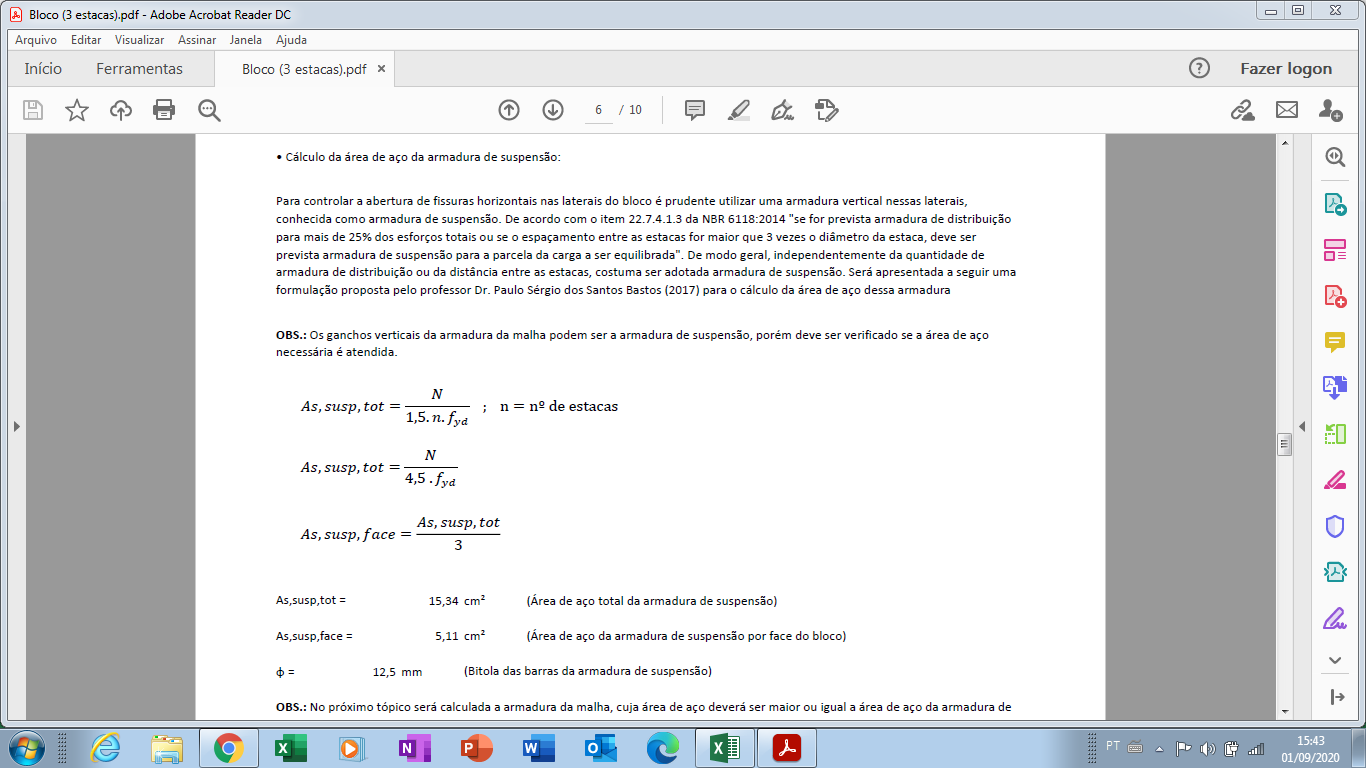Bookmark this file with the star icon
This screenshot has height=768, width=1366.
[77, 110]
